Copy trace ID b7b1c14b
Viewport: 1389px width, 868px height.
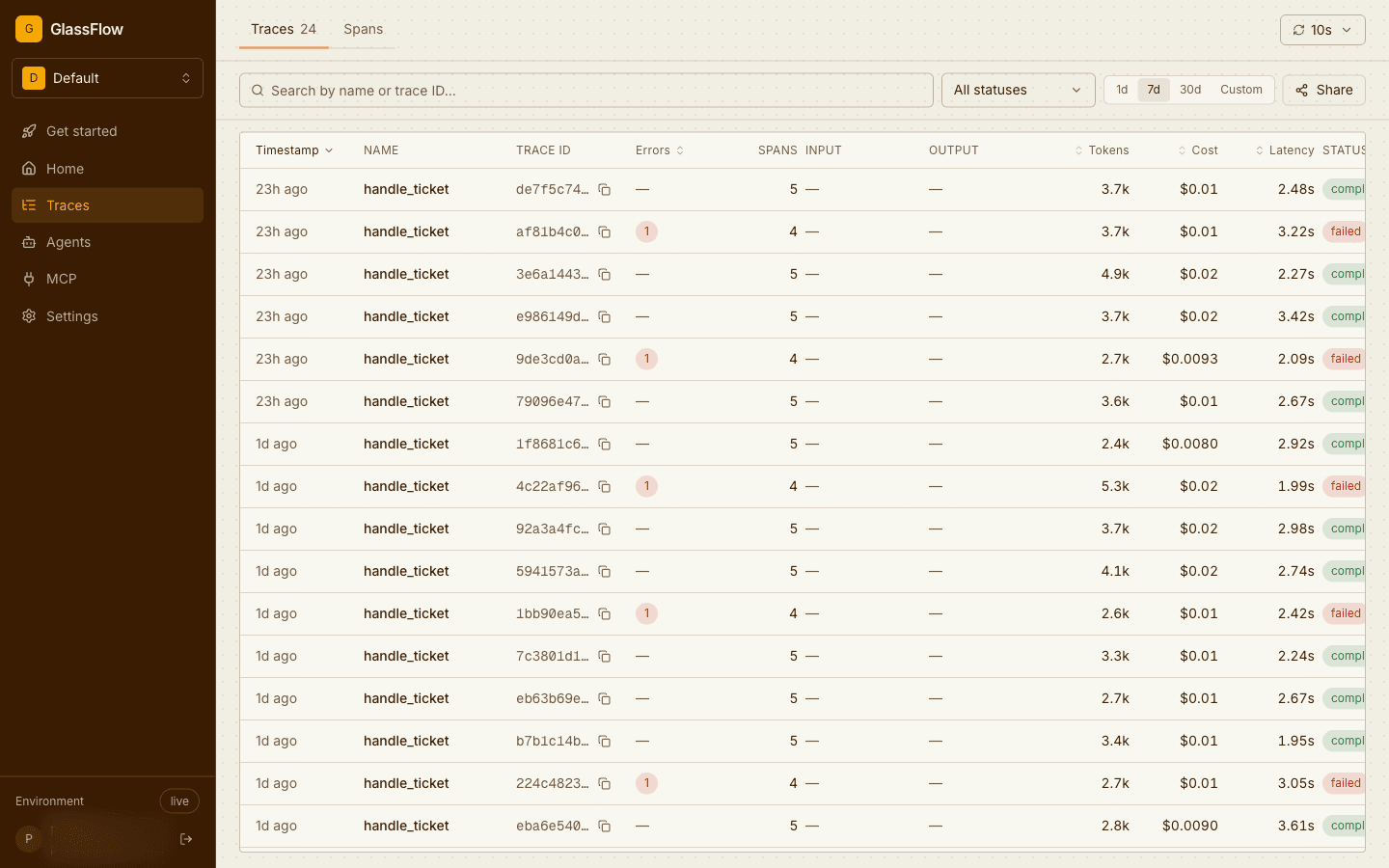pyautogui.click(x=605, y=742)
